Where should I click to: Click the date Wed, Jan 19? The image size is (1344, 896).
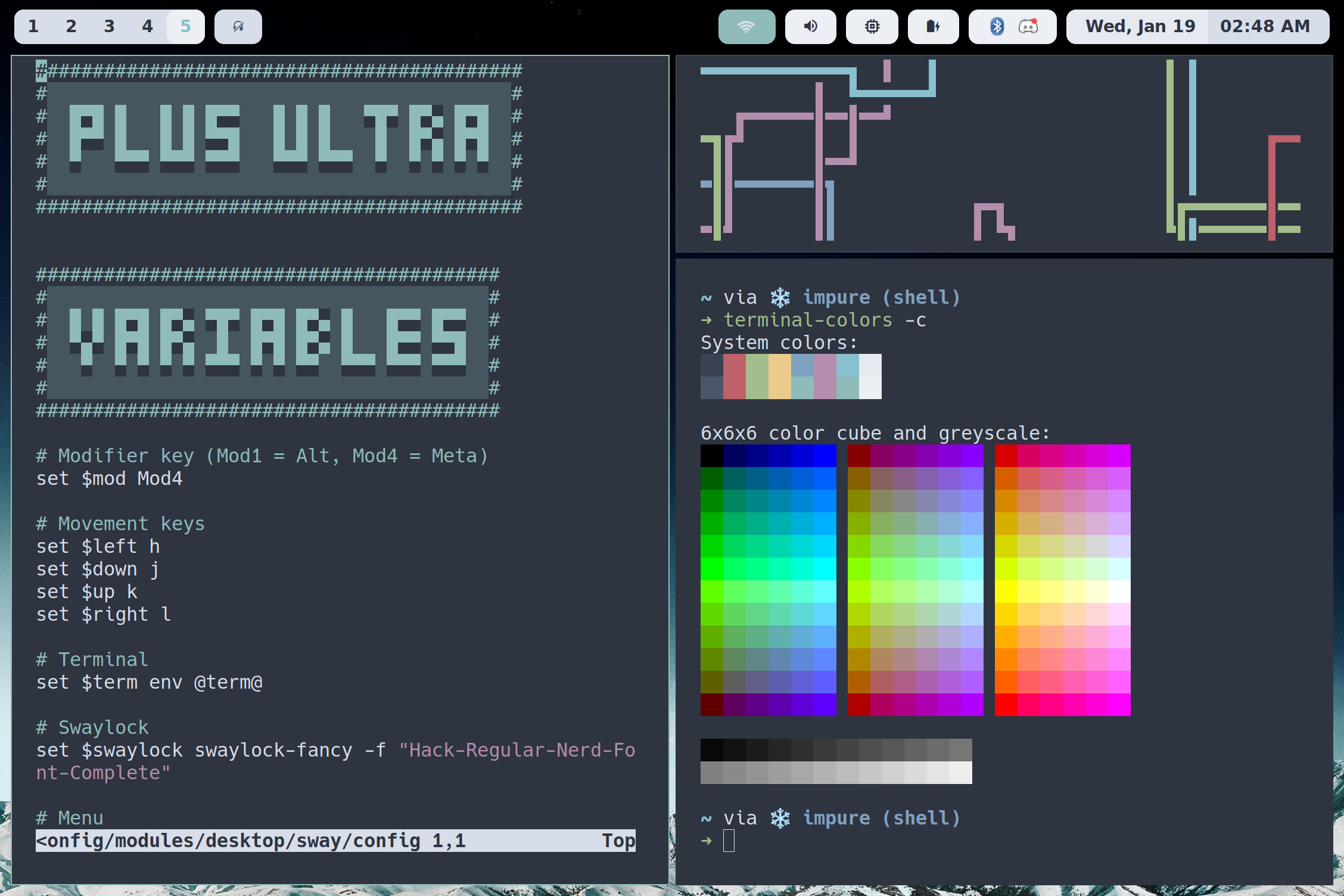click(1140, 26)
